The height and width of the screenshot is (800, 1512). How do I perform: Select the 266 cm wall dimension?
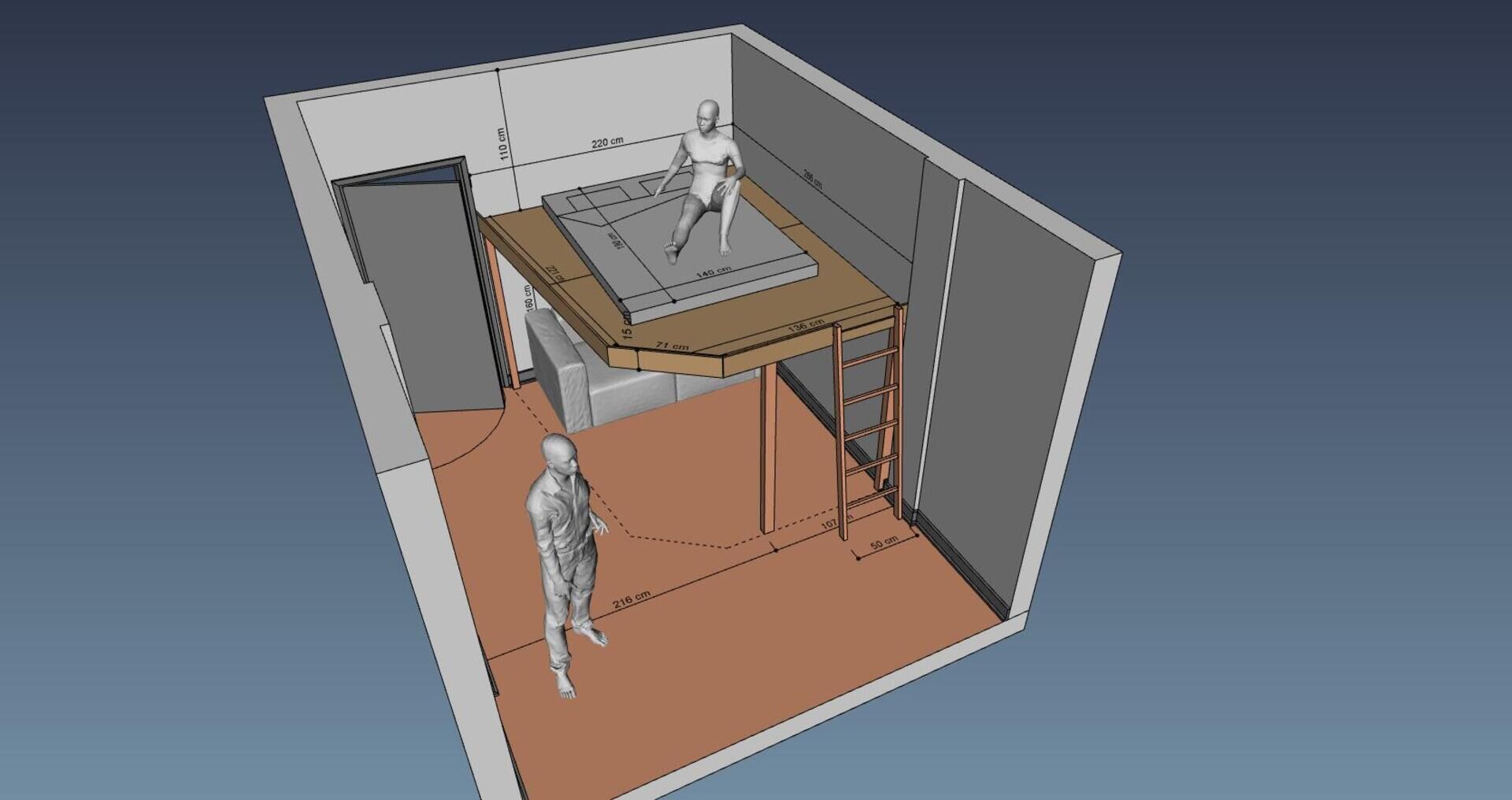[813, 179]
